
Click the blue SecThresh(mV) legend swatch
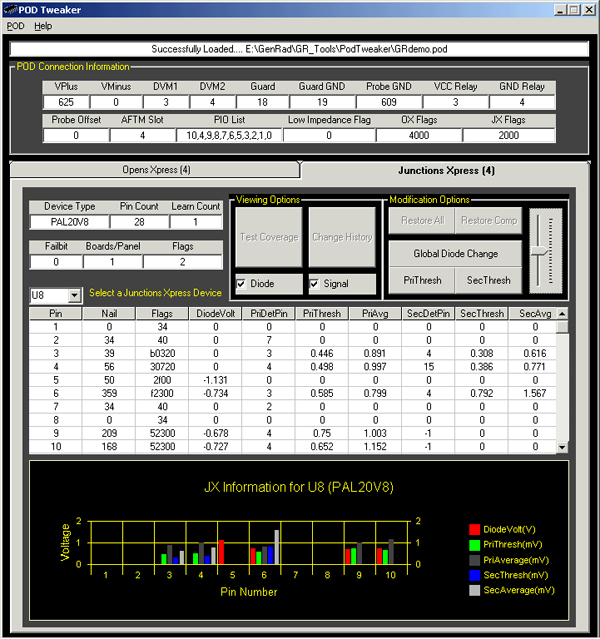(x=474, y=575)
